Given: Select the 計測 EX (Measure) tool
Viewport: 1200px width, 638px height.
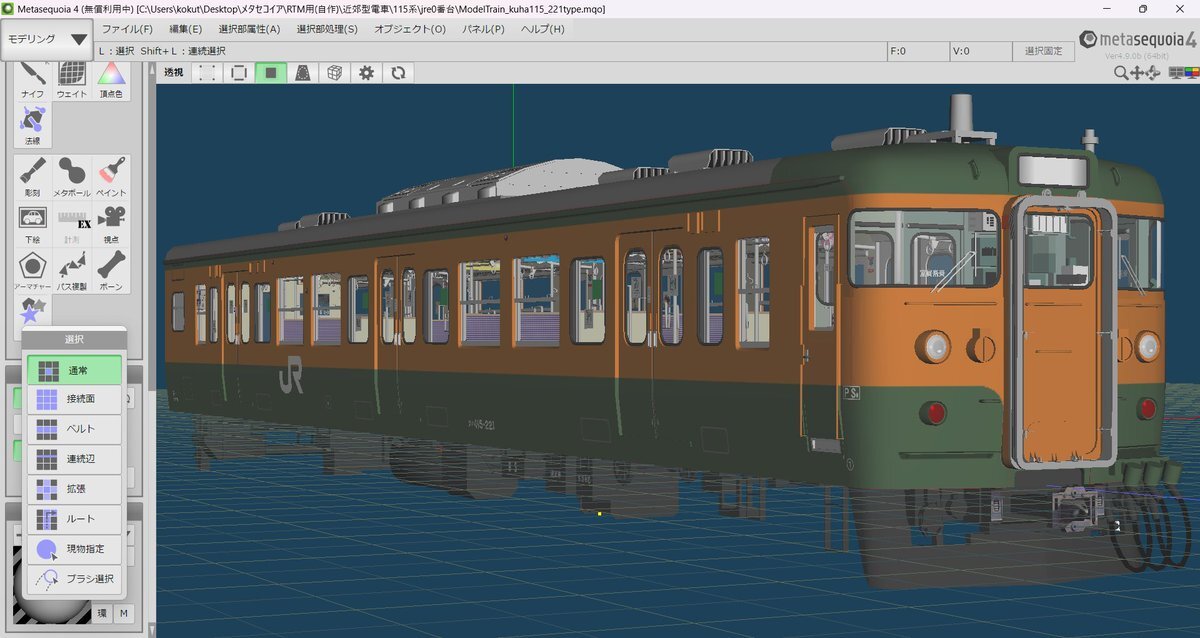Looking at the screenshot, I should 72,224.
